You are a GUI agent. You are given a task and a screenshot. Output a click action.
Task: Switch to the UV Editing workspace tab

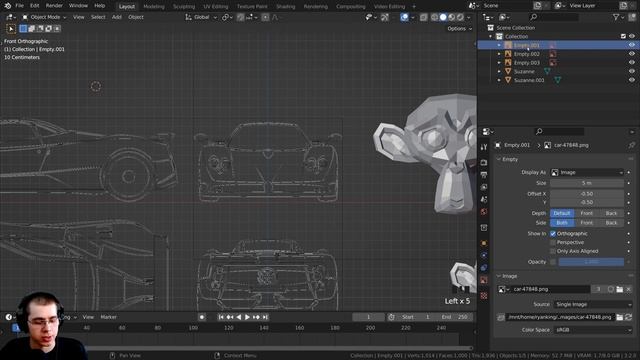point(216,7)
